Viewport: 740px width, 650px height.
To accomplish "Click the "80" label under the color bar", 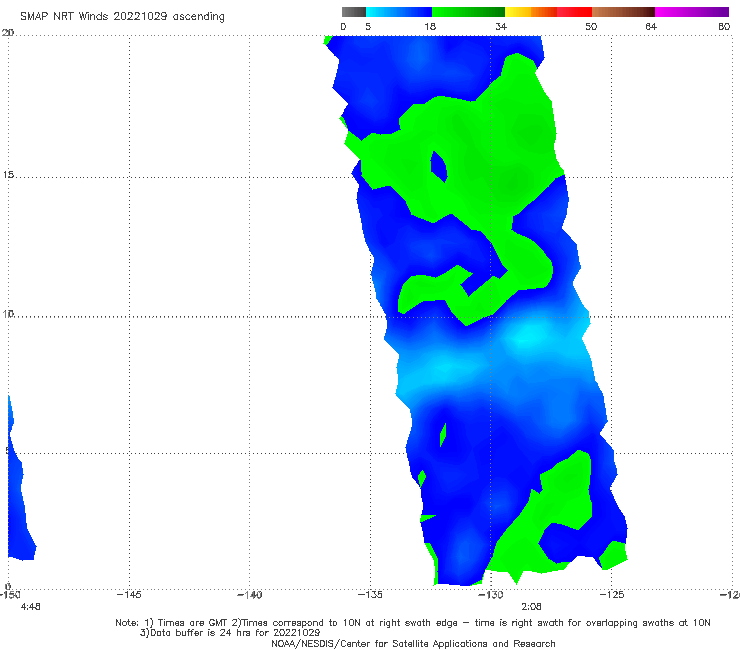I will click(724, 27).
